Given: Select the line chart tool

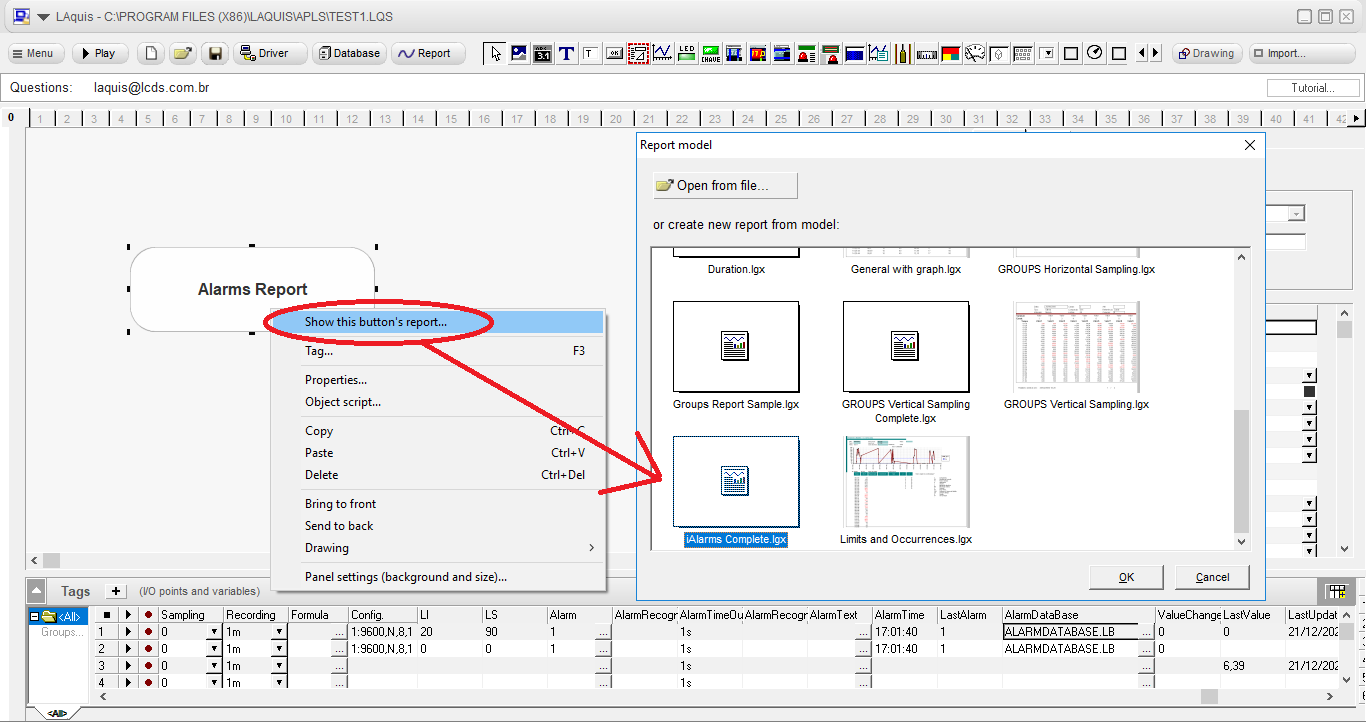Looking at the screenshot, I should point(662,53).
